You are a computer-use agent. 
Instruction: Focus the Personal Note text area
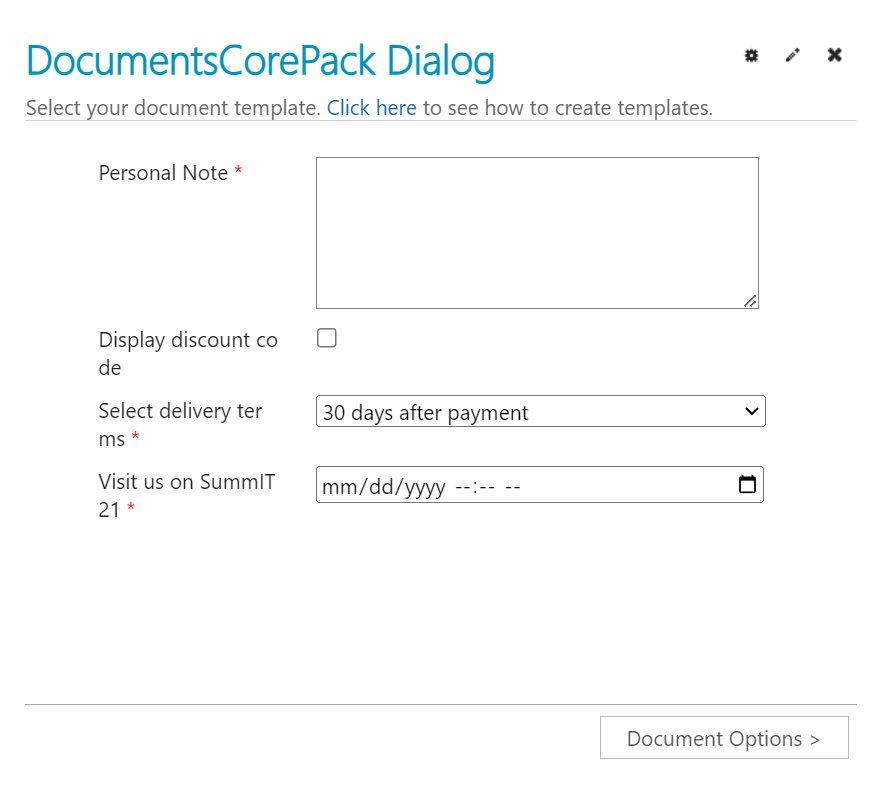point(537,233)
